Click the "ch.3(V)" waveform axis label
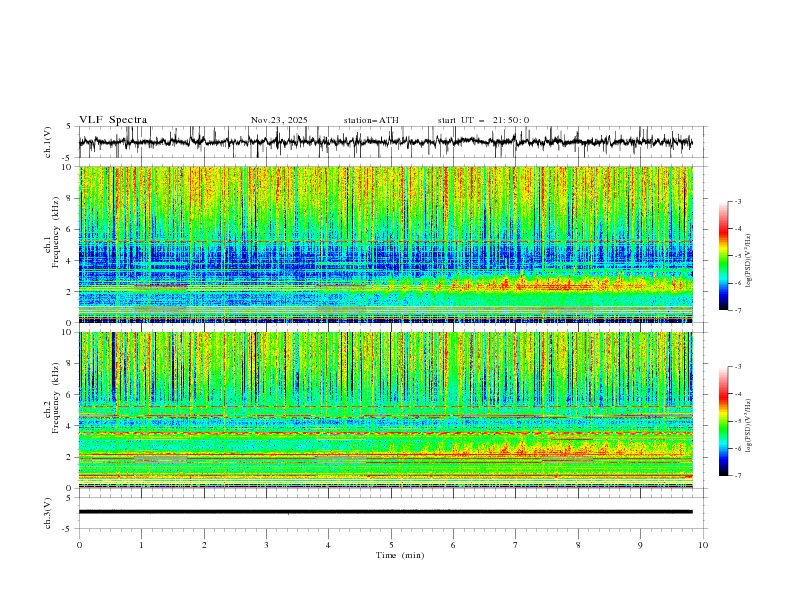 coord(48,513)
